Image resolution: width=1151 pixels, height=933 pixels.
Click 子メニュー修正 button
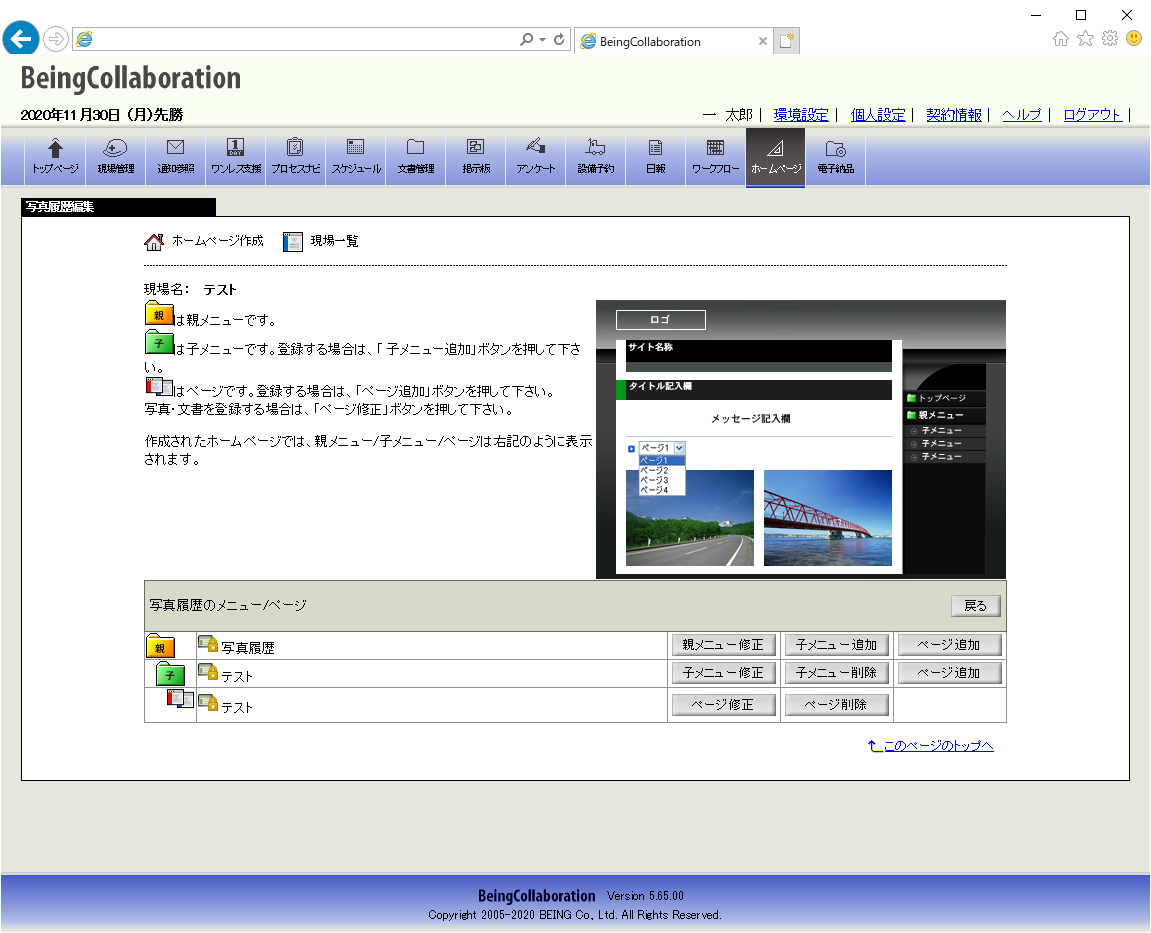(x=723, y=672)
